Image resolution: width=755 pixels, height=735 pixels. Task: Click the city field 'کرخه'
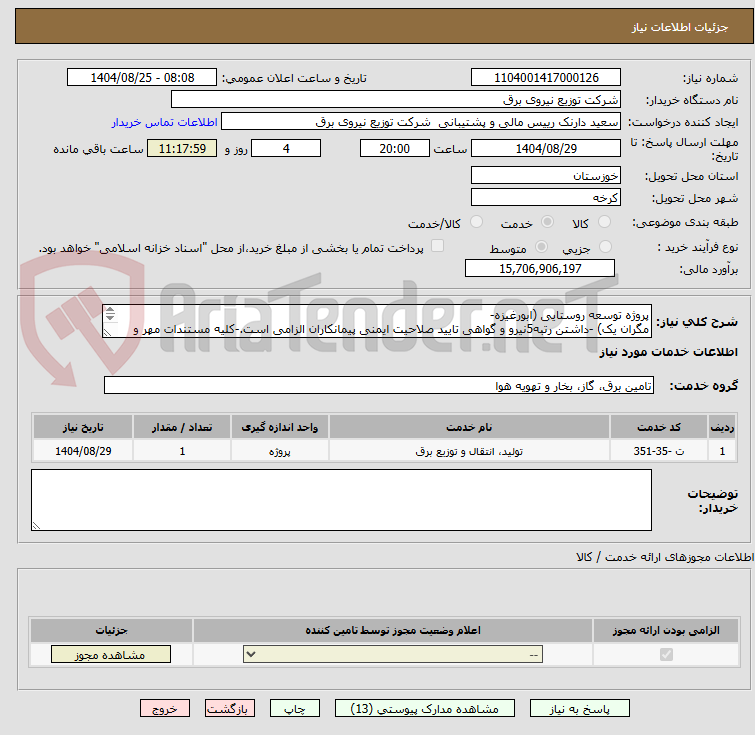[546, 197]
